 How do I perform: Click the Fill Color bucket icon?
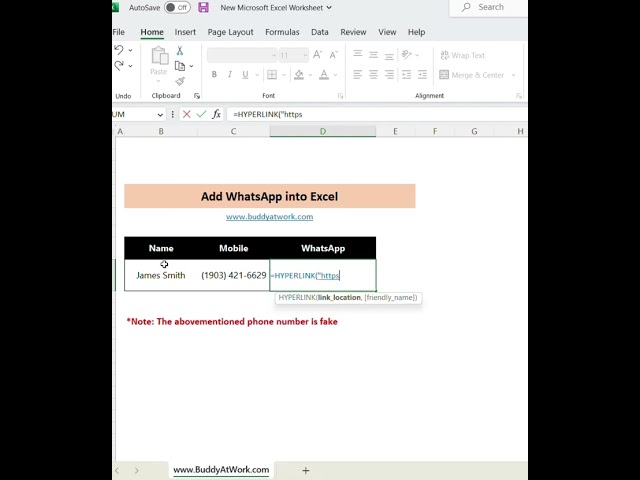[x=299, y=74]
